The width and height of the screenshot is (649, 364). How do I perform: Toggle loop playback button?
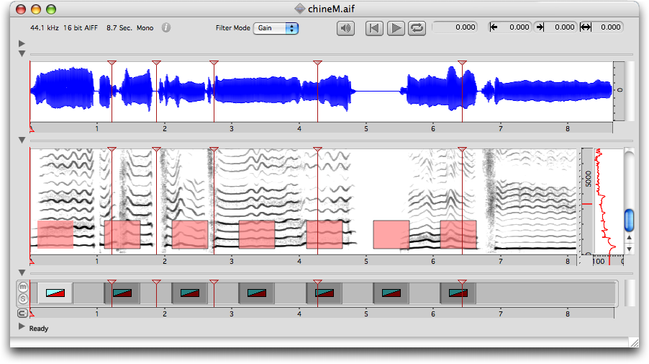tap(417, 28)
